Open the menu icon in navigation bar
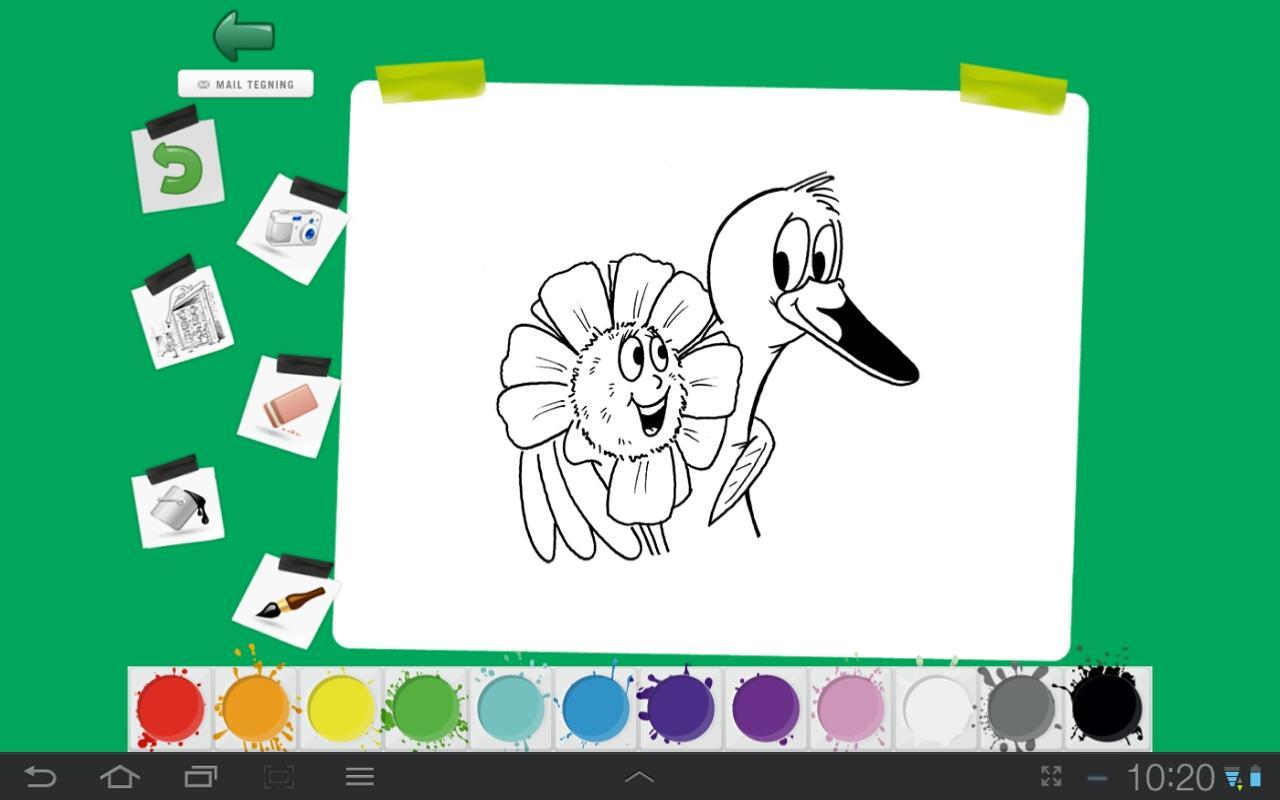Viewport: 1280px width, 800px height. pyautogui.click(x=360, y=776)
